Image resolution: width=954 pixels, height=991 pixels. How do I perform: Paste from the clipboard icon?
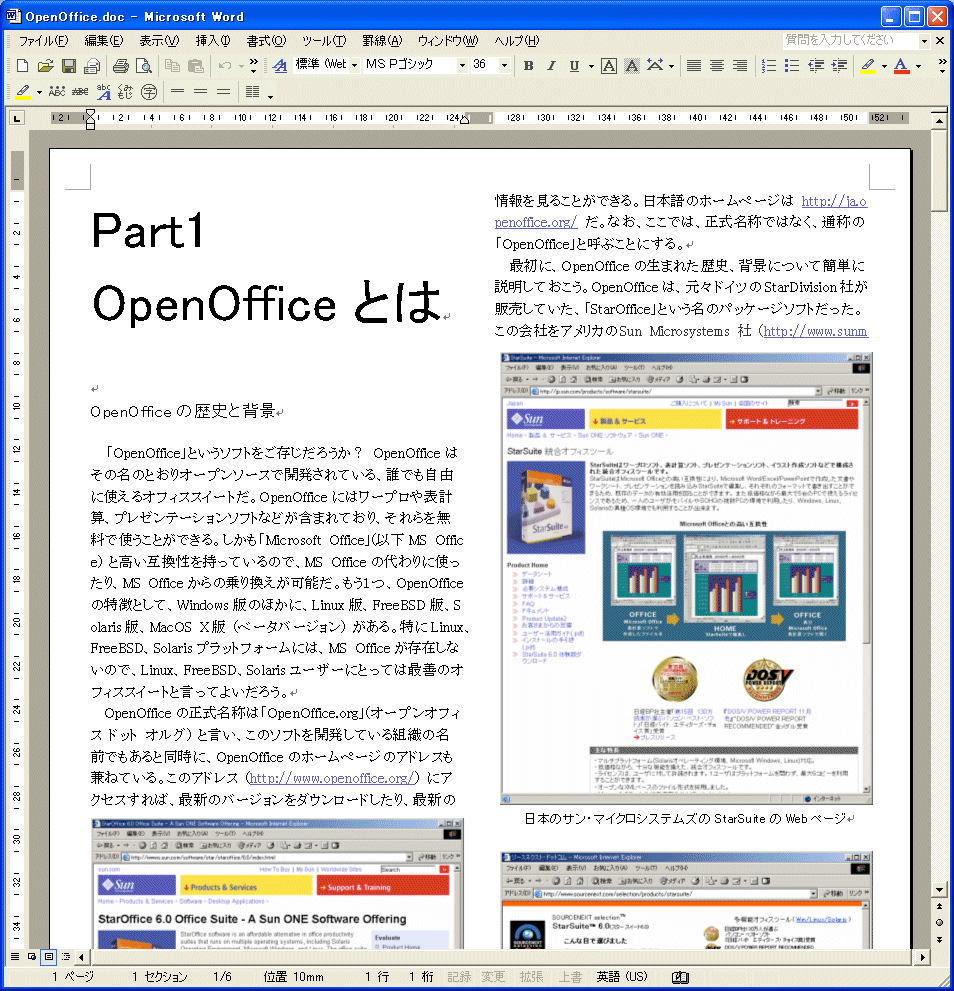[x=195, y=65]
